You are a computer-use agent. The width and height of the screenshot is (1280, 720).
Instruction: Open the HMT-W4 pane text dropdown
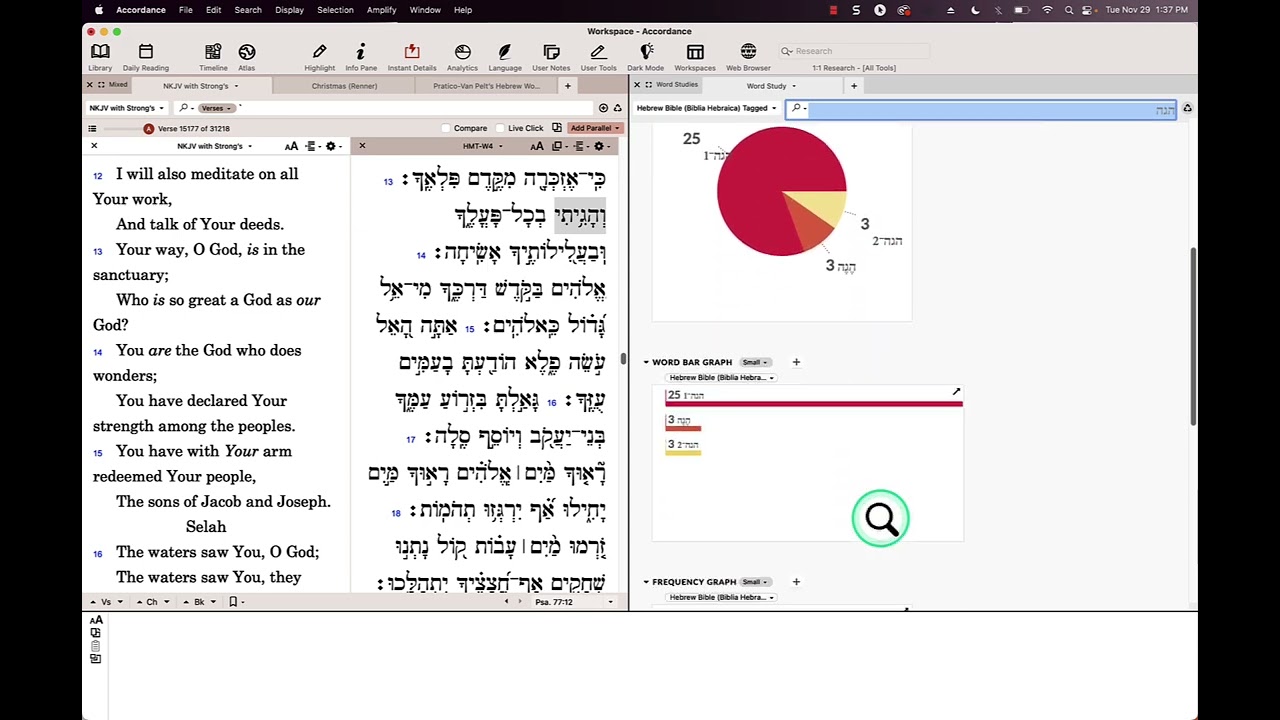point(481,146)
